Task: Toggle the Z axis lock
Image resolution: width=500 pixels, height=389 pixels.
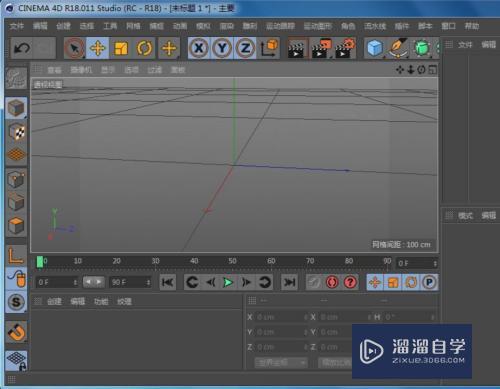Action: 245,48
